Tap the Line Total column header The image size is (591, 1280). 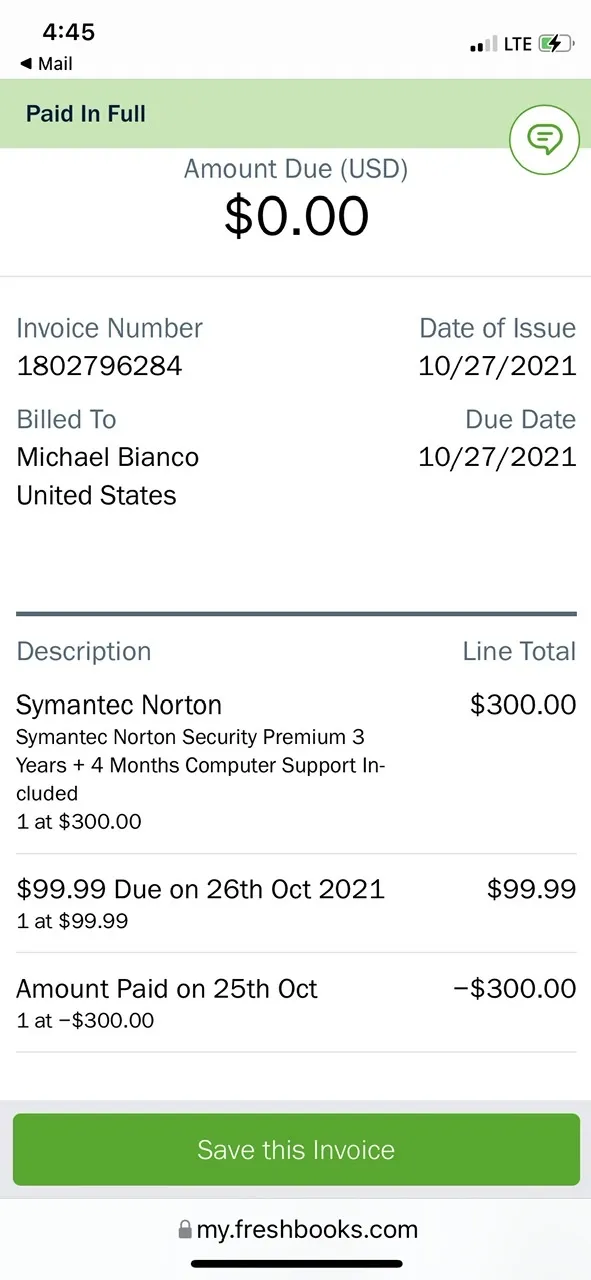click(519, 652)
